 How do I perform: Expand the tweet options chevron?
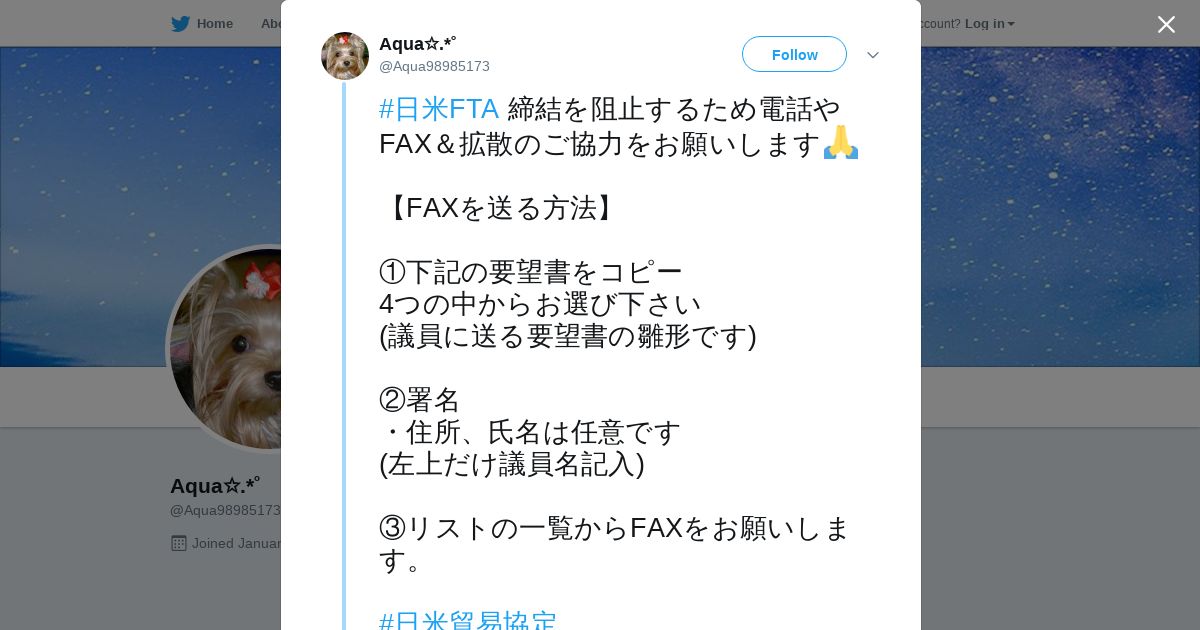873,55
